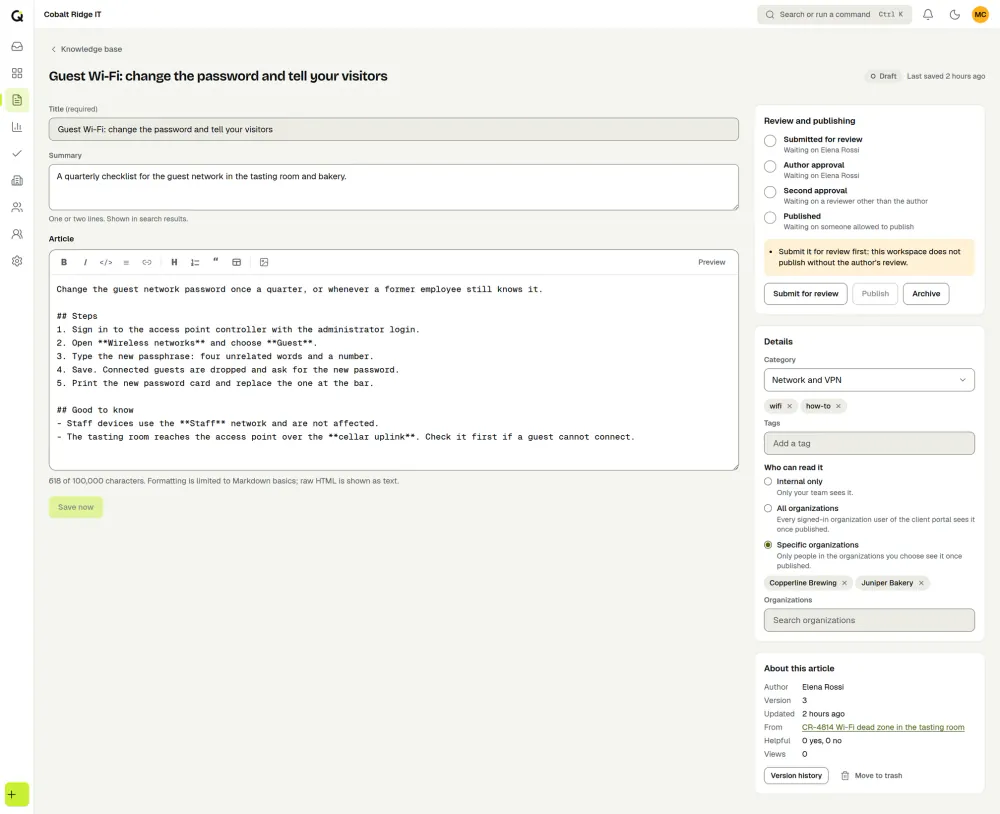
Task: Open the checkmark tasks icon in the sidebar
Action: click(17, 154)
